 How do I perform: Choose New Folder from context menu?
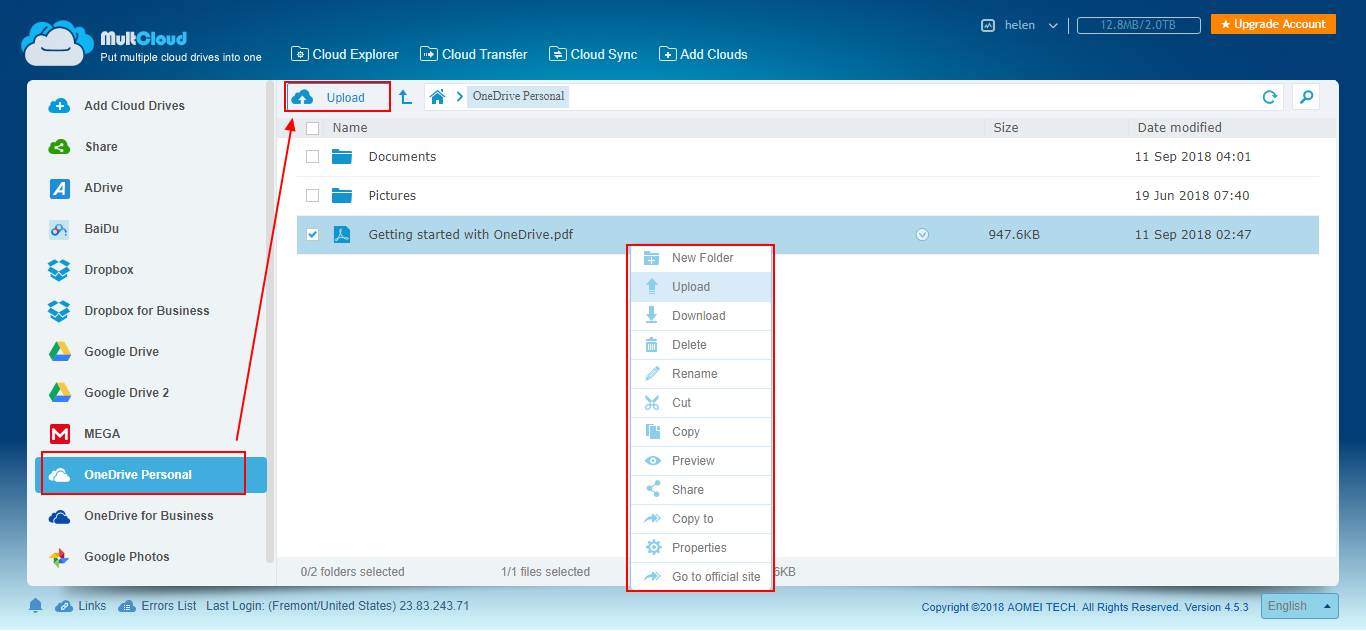tap(701, 258)
